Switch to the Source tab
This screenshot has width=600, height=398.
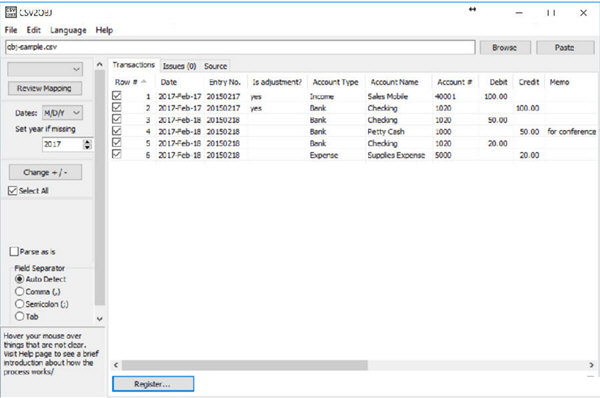(215, 66)
